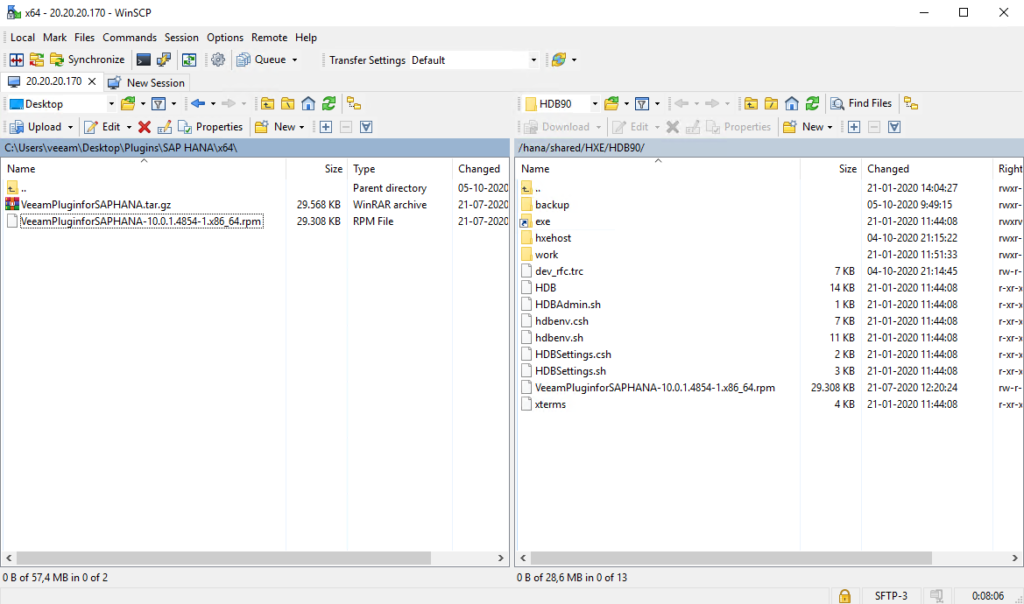Expand the local Filter dropdown arrow
Image resolution: width=1024 pixels, height=604 pixels.
pyautogui.click(x=174, y=104)
